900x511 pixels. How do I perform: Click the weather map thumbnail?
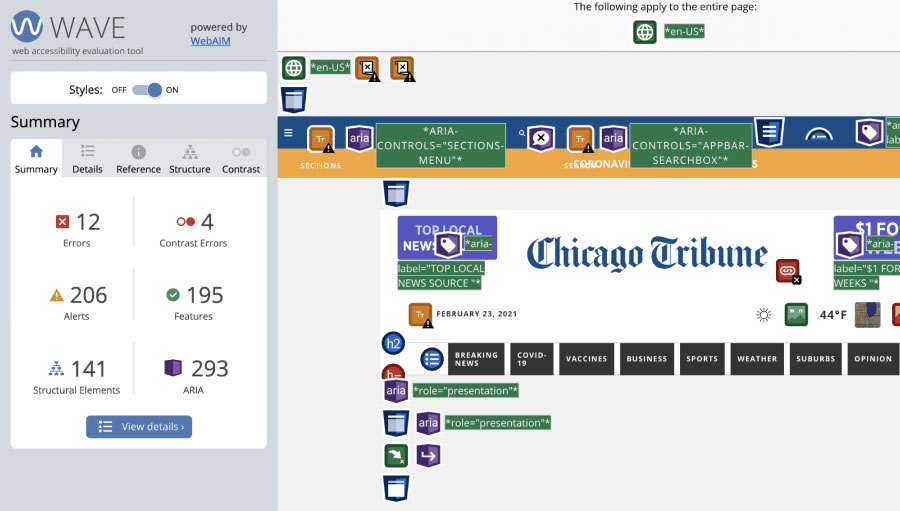click(867, 315)
